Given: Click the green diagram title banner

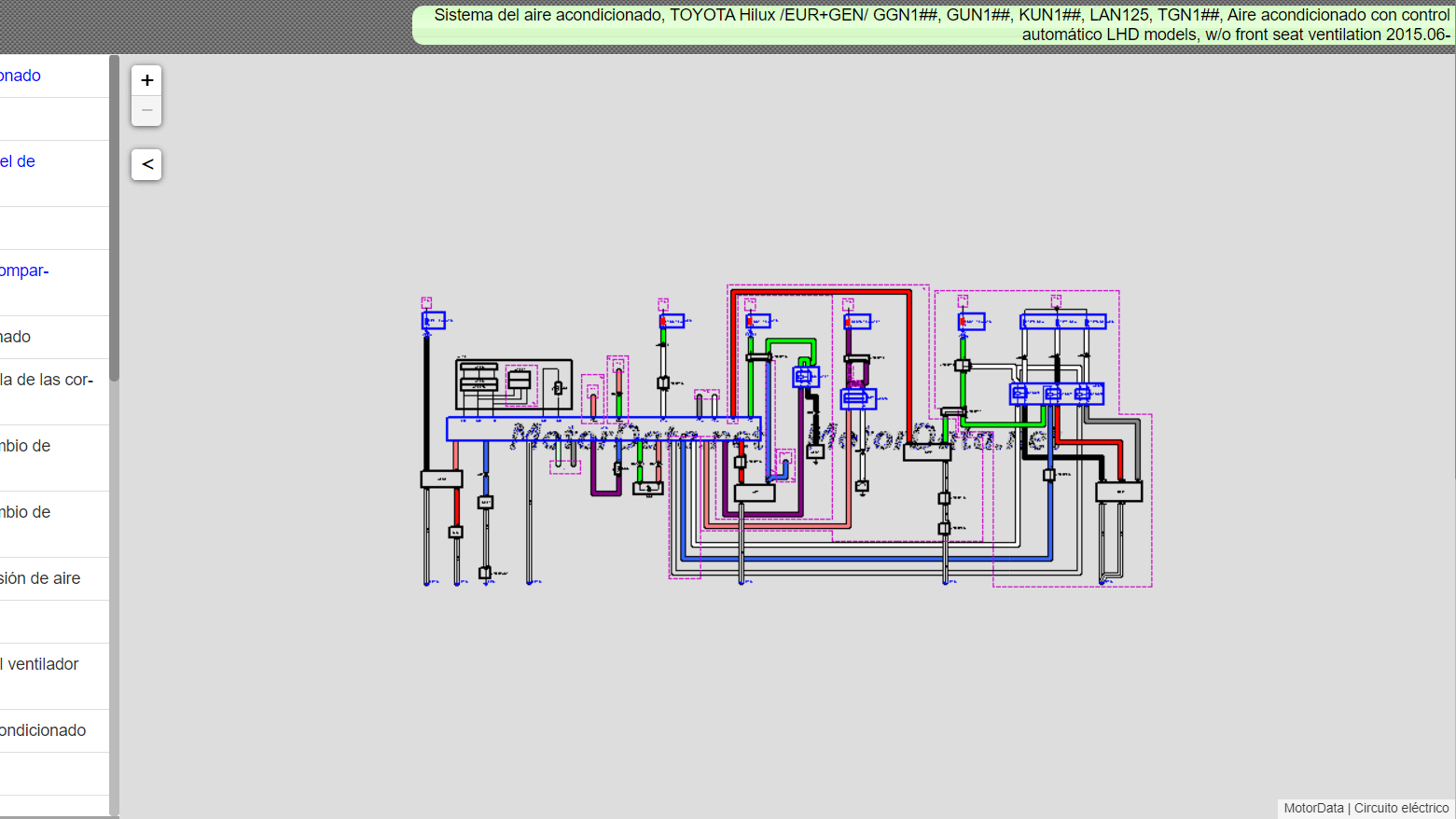Looking at the screenshot, I should coord(933,25).
